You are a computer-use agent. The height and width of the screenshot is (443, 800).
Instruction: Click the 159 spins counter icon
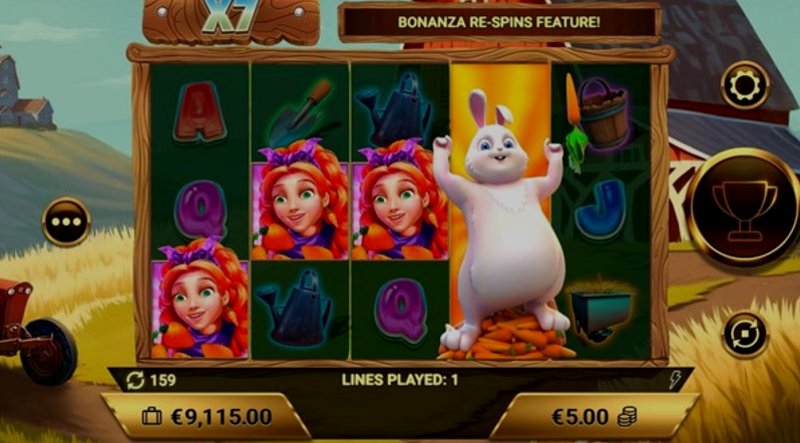coord(135,380)
